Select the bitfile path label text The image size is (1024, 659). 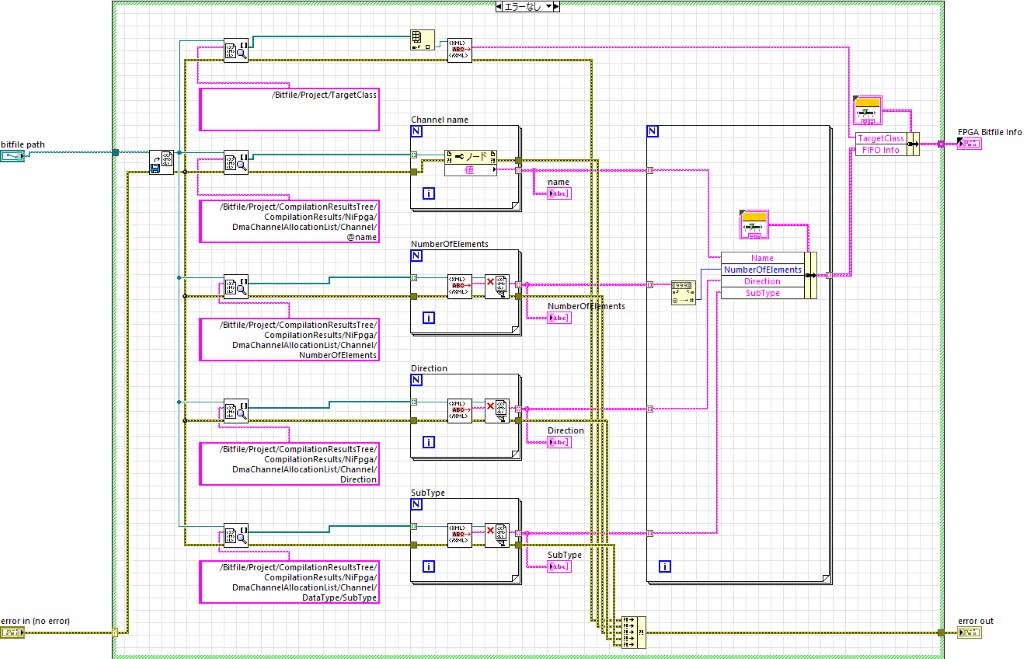point(23,144)
